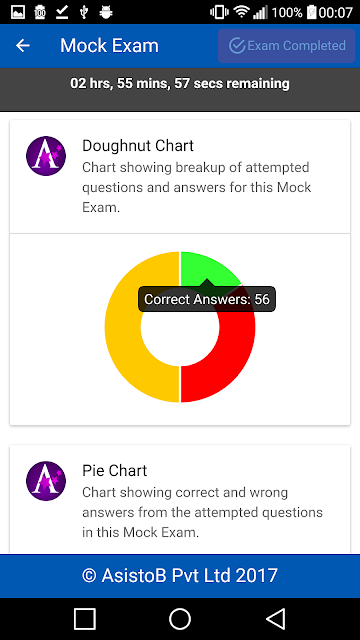Tap the Exam Completed button
Viewport: 360px width, 640px height.
pyautogui.click(x=286, y=46)
